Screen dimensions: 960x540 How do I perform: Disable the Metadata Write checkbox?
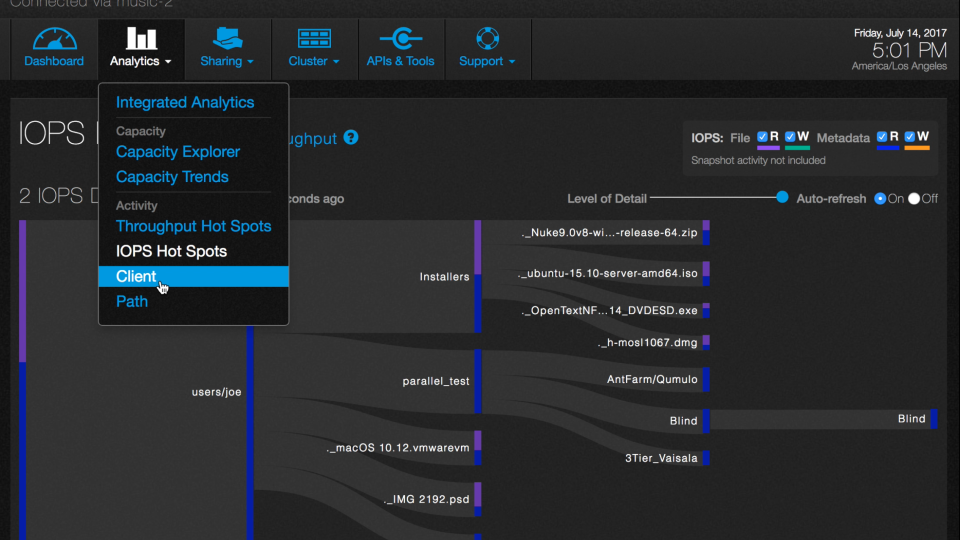tap(910, 137)
